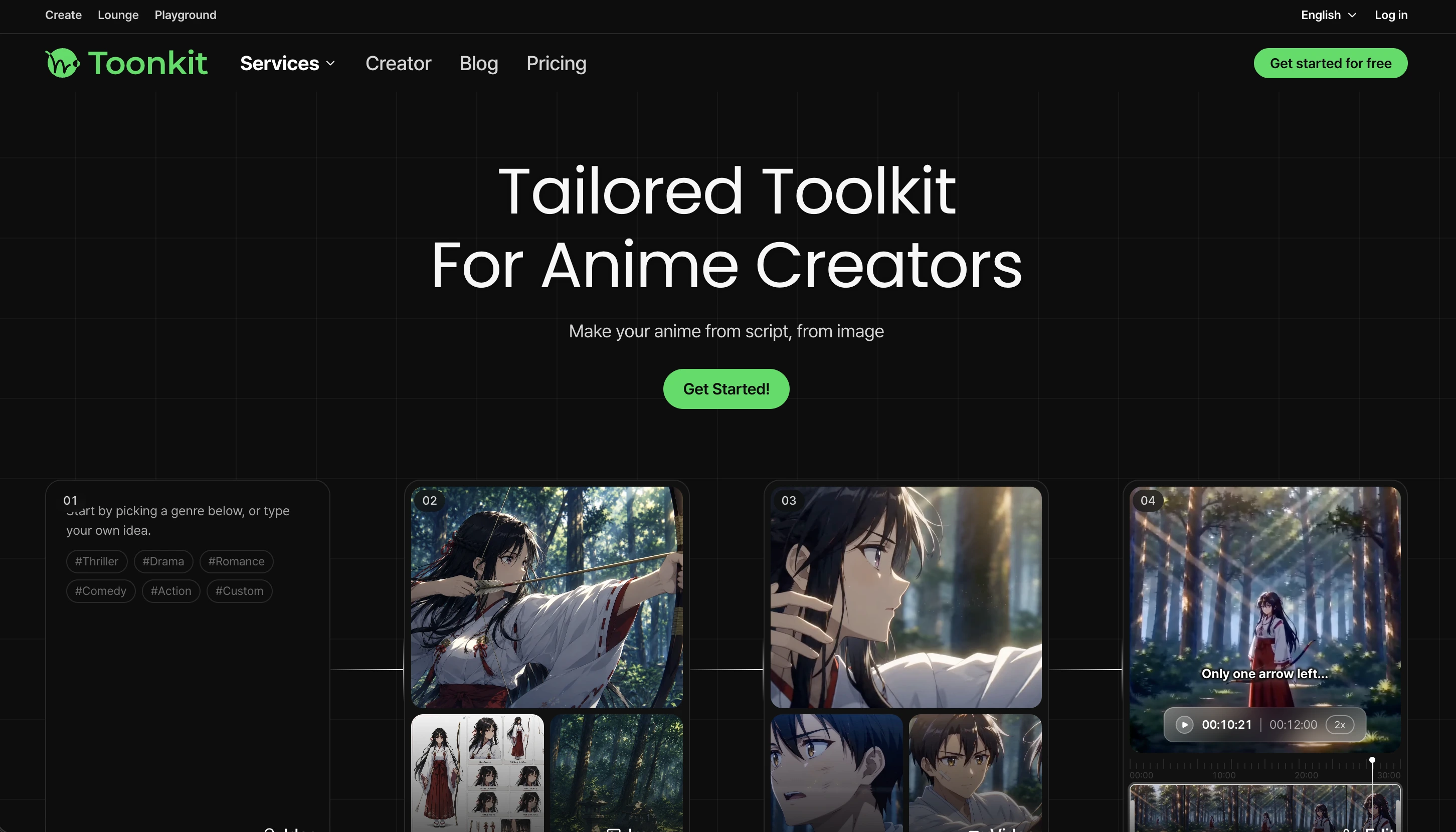Click the 00:12:00 total duration text
The width and height of the screenshot is (1456, 832).
(x=1293, y=725)
